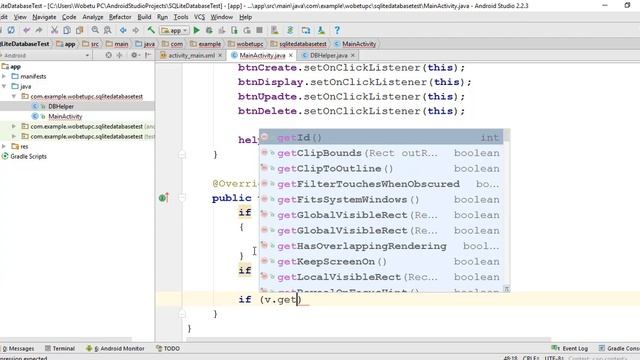The width and height of the screenshot is (640, 360).
Task: Collapse the java folder
Action: click(x=4, y=86)
